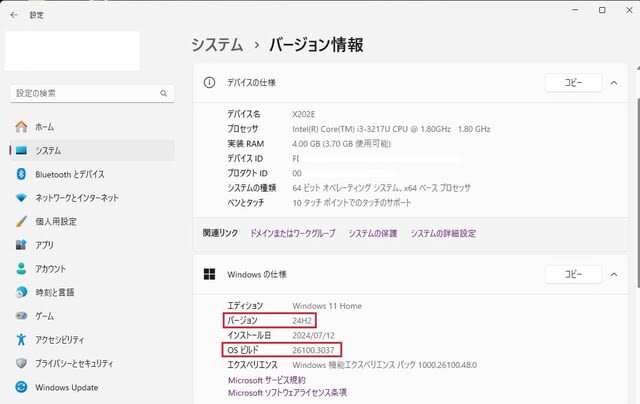Image resolution: width=640 pixels, height=404 pixels.
Task: Click the OS build value 26100.3037
Action: point(313,350)
